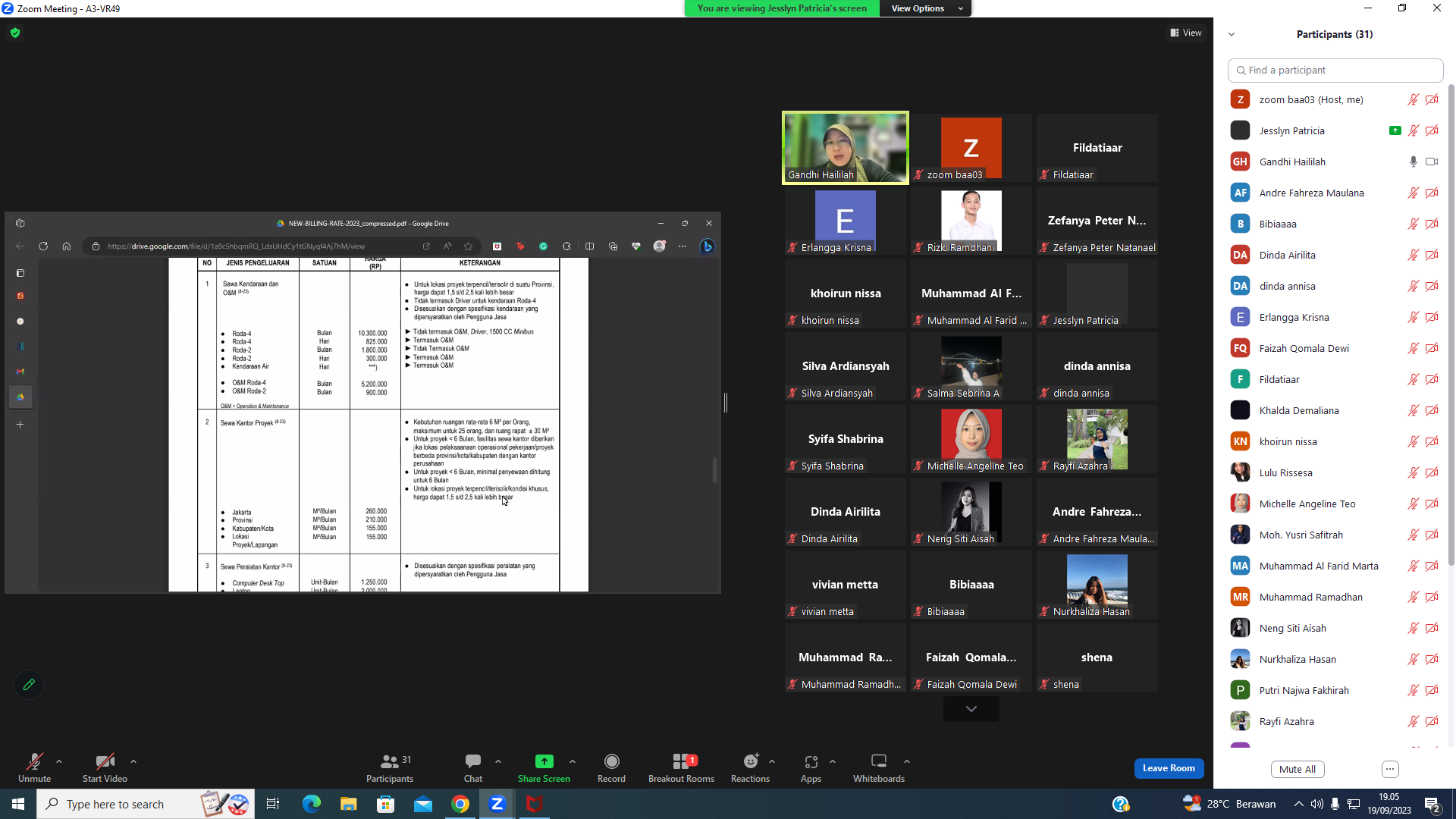Expand reactions options arrow
1456x819 pixels.
tap(772, 761)
